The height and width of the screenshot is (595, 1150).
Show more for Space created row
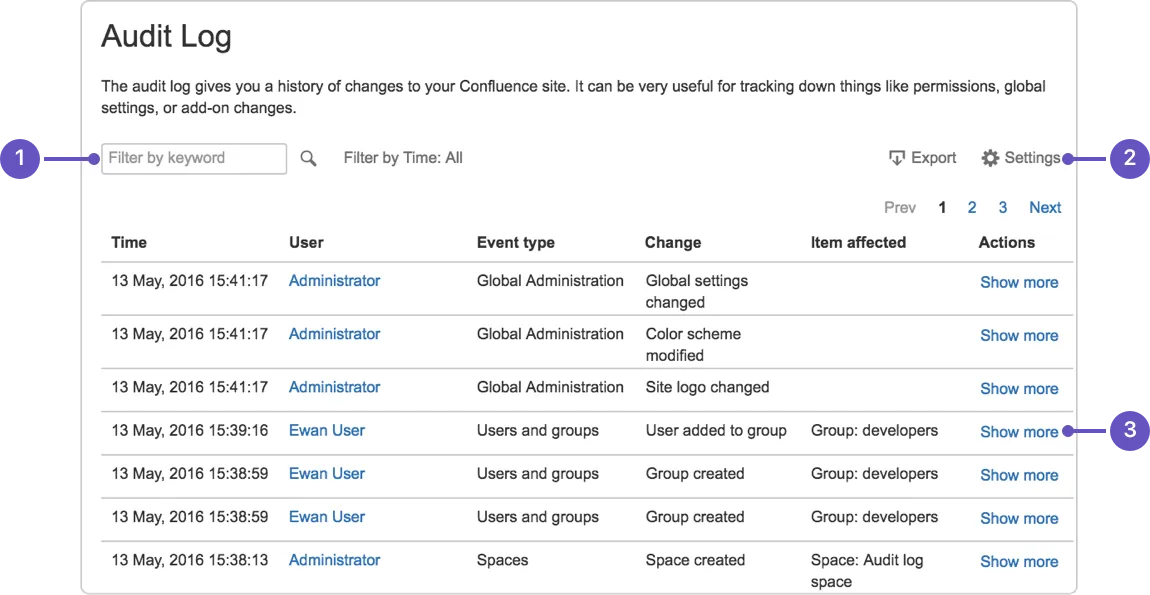[x=1019, y=561]
